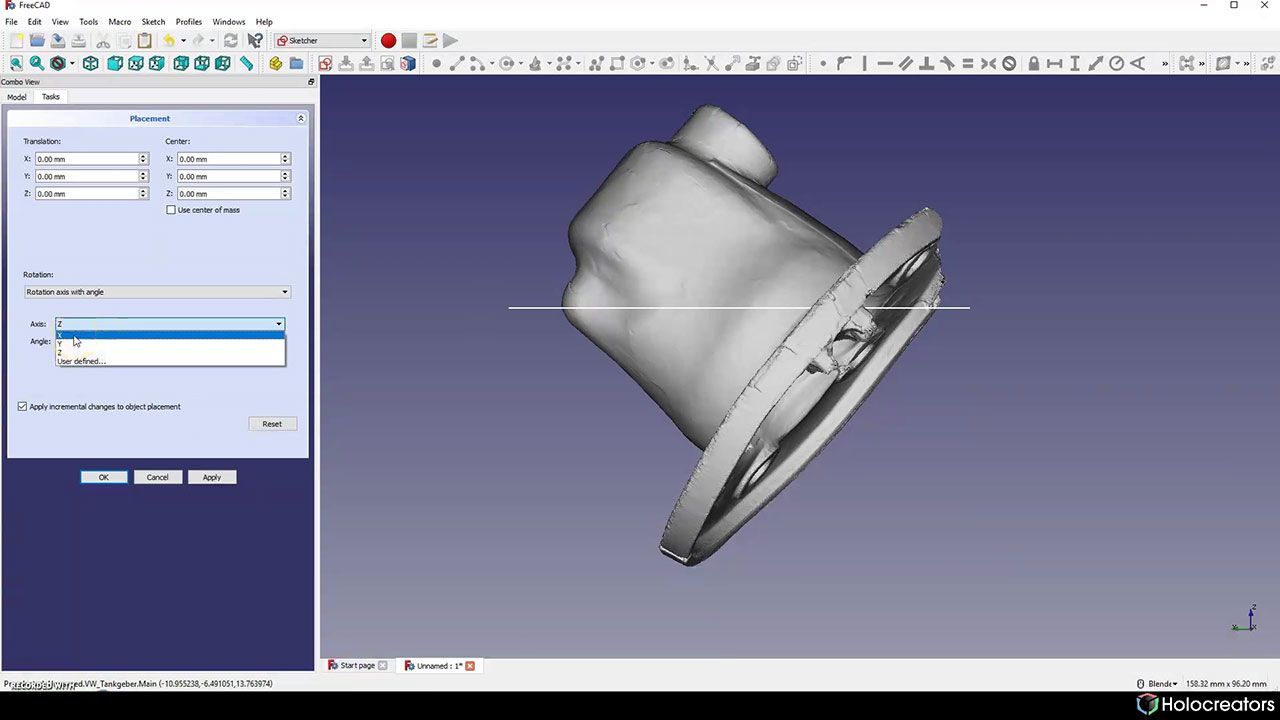Switch to the Front view cube icon
Viewport: 1280px width, 720px height.
click(x=113, y=63)
